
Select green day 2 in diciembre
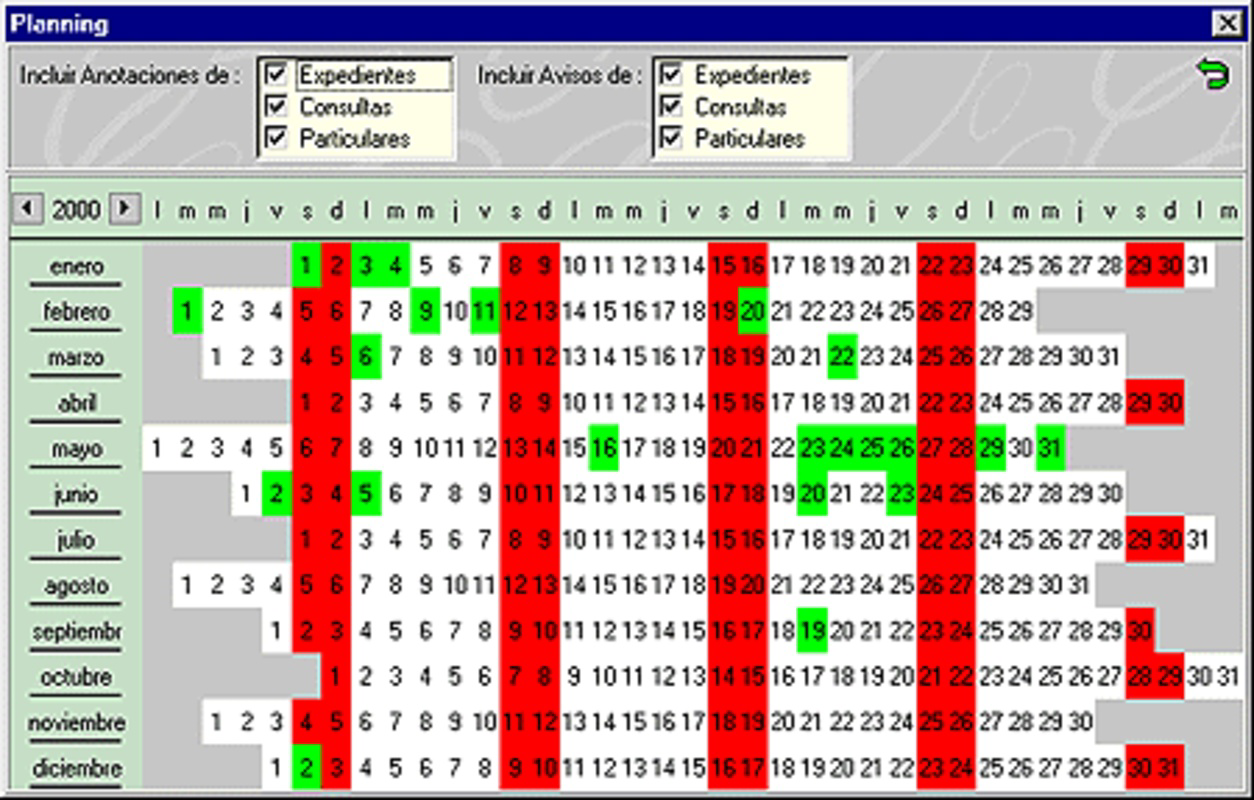coord(306,768)
